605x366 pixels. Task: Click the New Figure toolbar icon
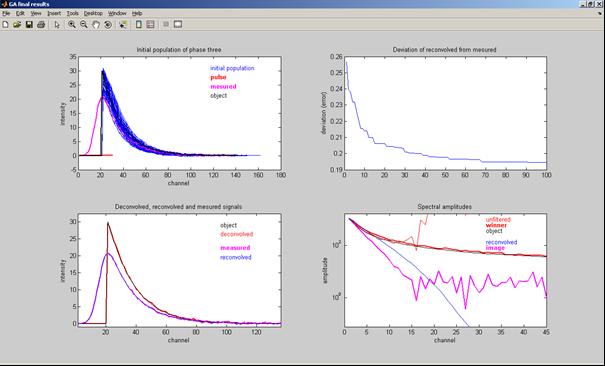[5, 25]
